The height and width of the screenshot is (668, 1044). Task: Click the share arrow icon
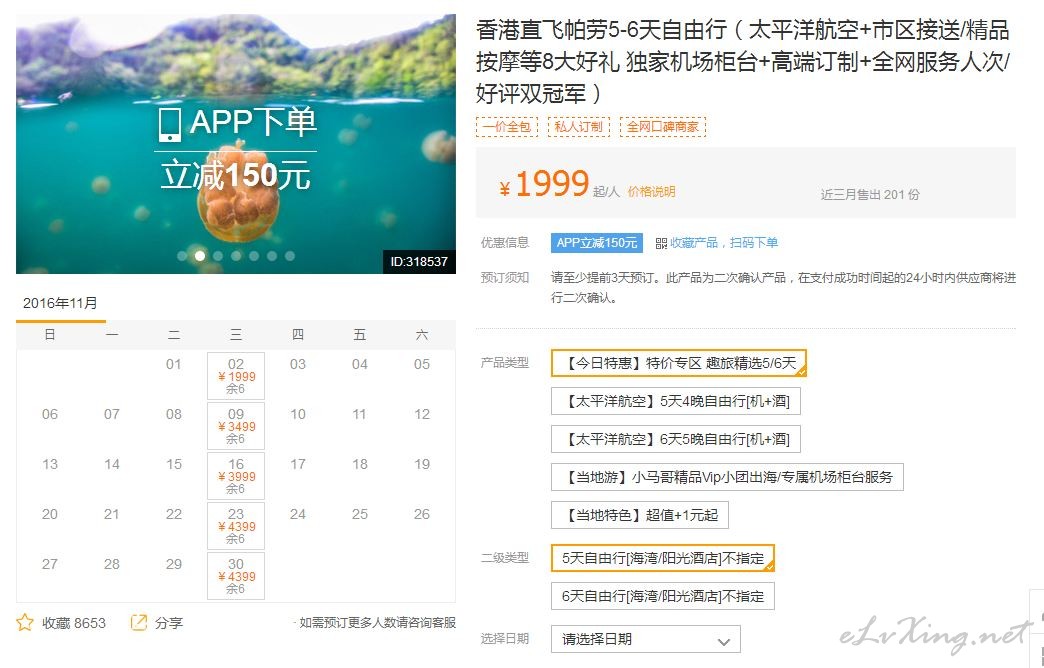(x=138, y=623)
